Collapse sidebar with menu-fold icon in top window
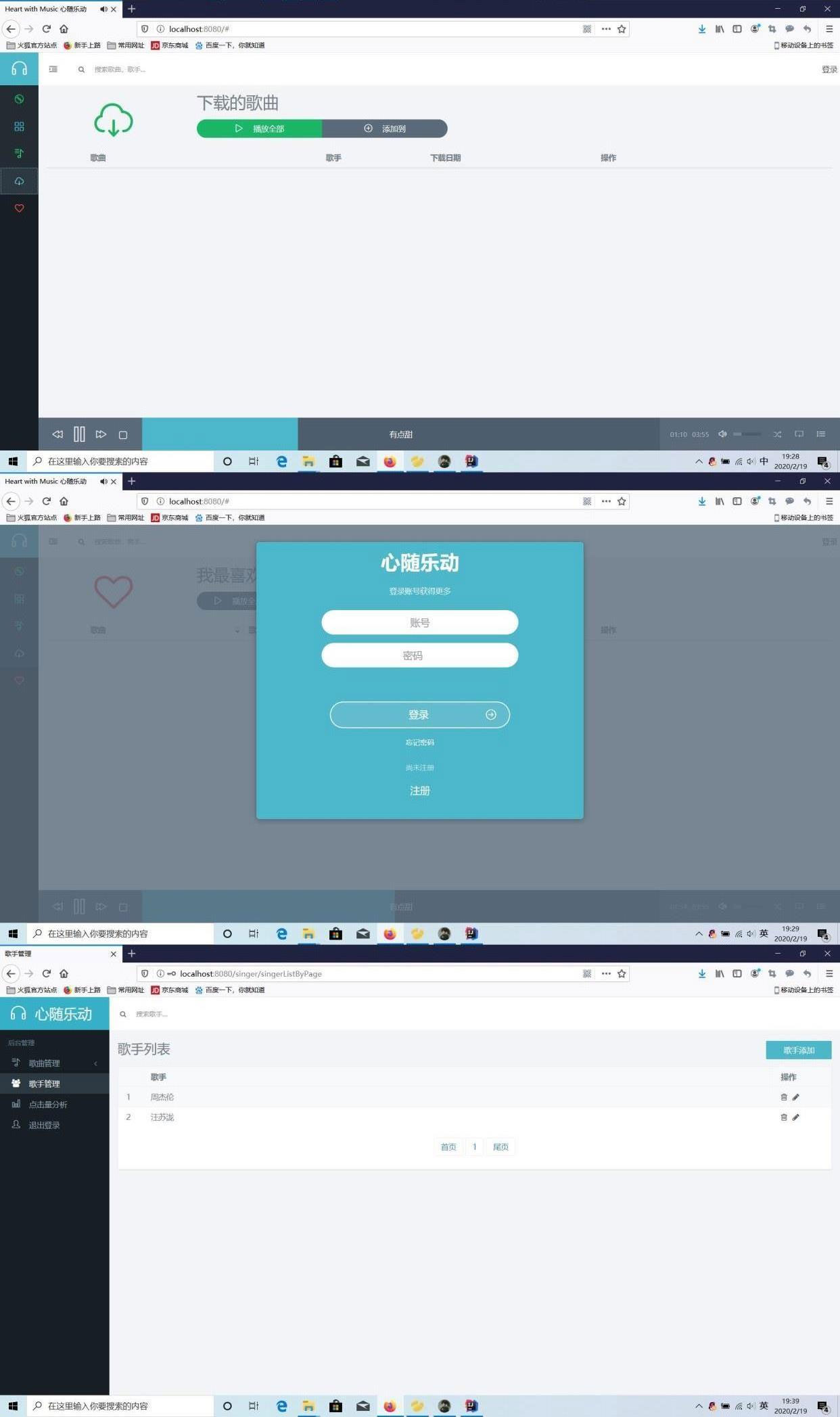The width and height of the screenshot is (840, 1417). tap(53, 69)
